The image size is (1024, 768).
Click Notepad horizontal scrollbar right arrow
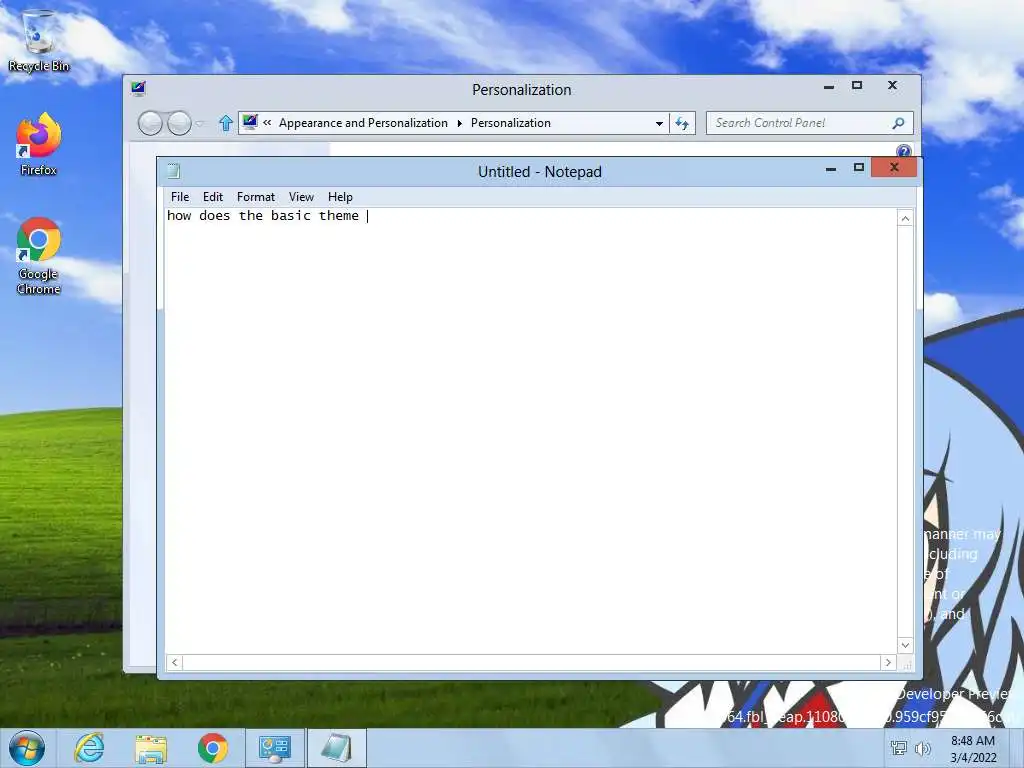click(888, 662)
